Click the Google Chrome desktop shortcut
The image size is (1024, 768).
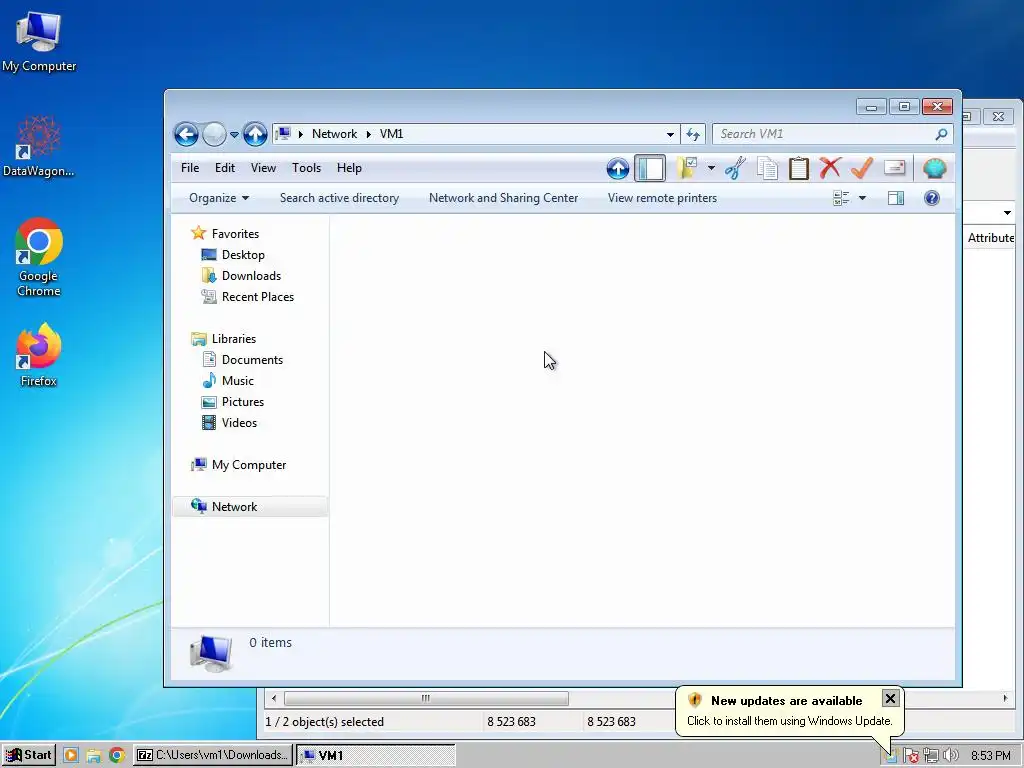tap(39, 257)
